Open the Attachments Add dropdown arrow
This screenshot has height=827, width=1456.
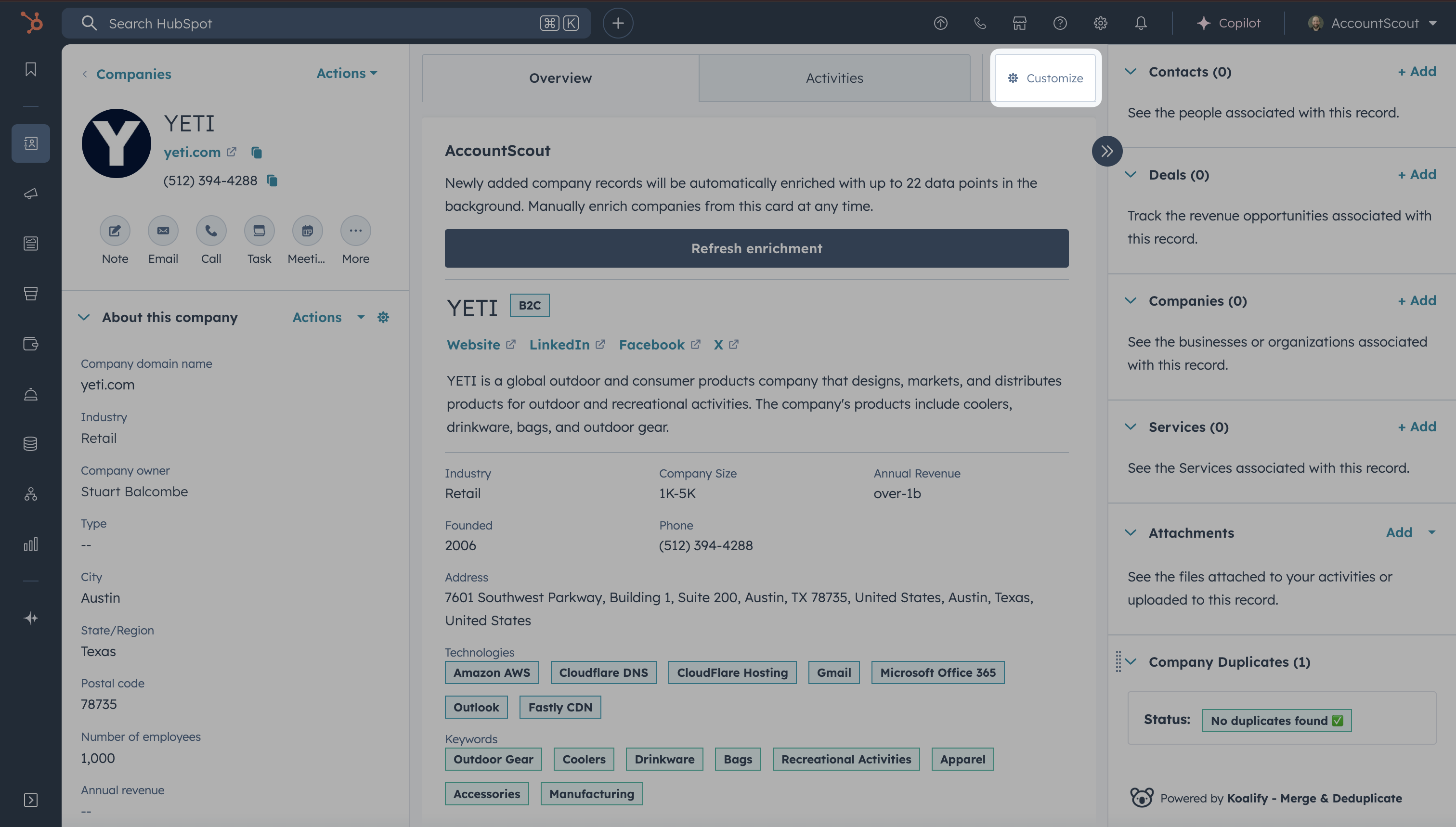[x=1431, y=532]
